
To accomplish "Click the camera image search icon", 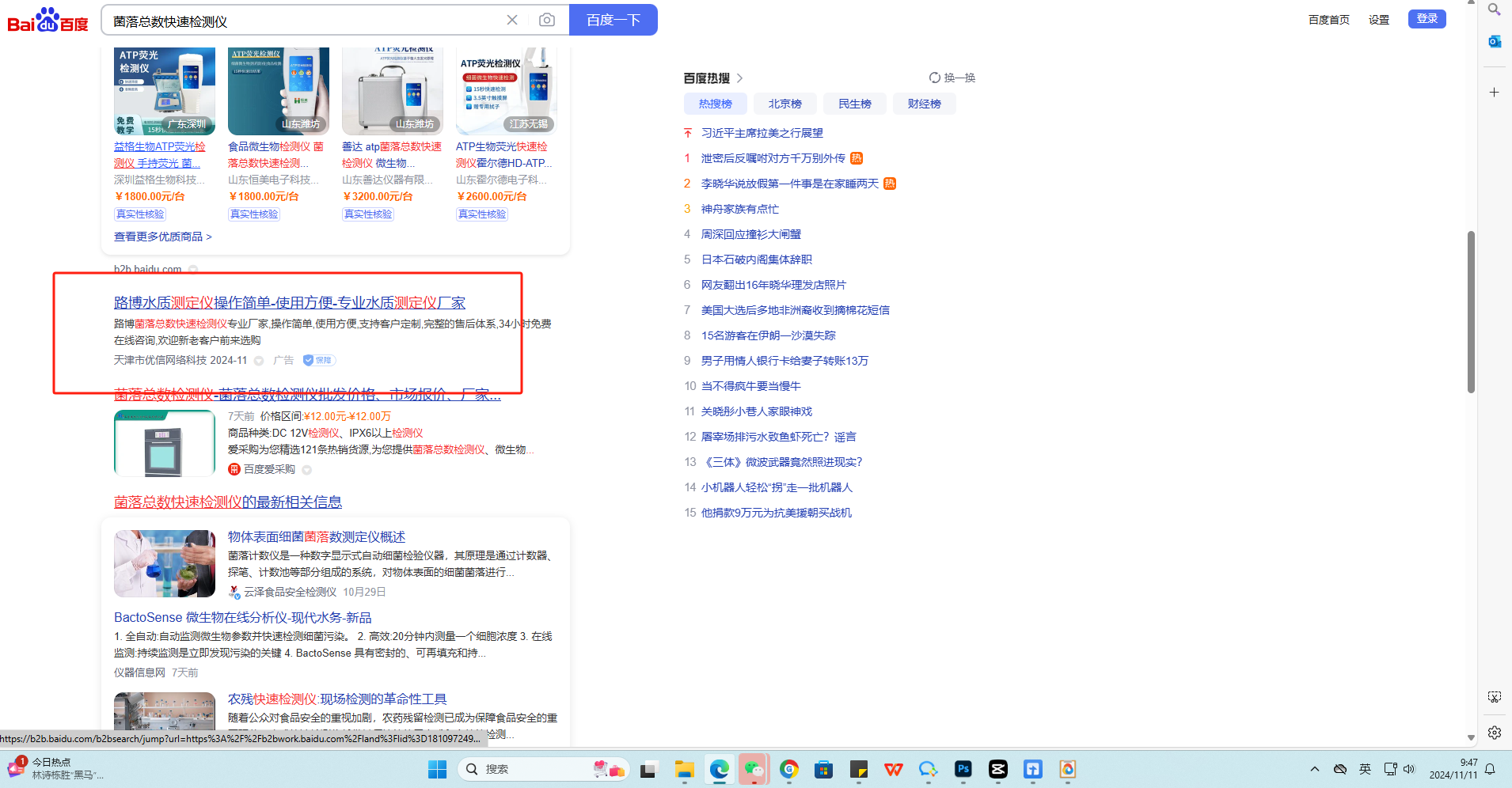I will [546, 20].
